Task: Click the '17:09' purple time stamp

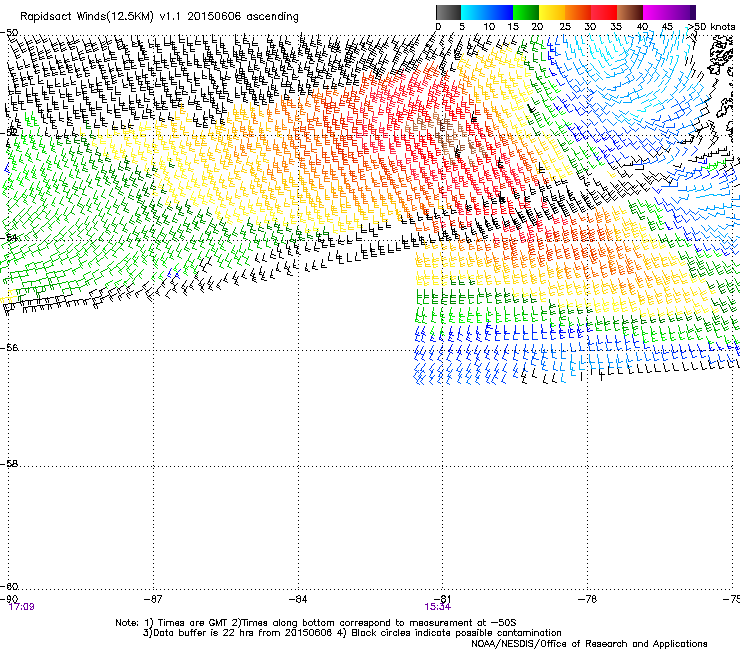Action: pyautogui.click(x=21, y=607)
